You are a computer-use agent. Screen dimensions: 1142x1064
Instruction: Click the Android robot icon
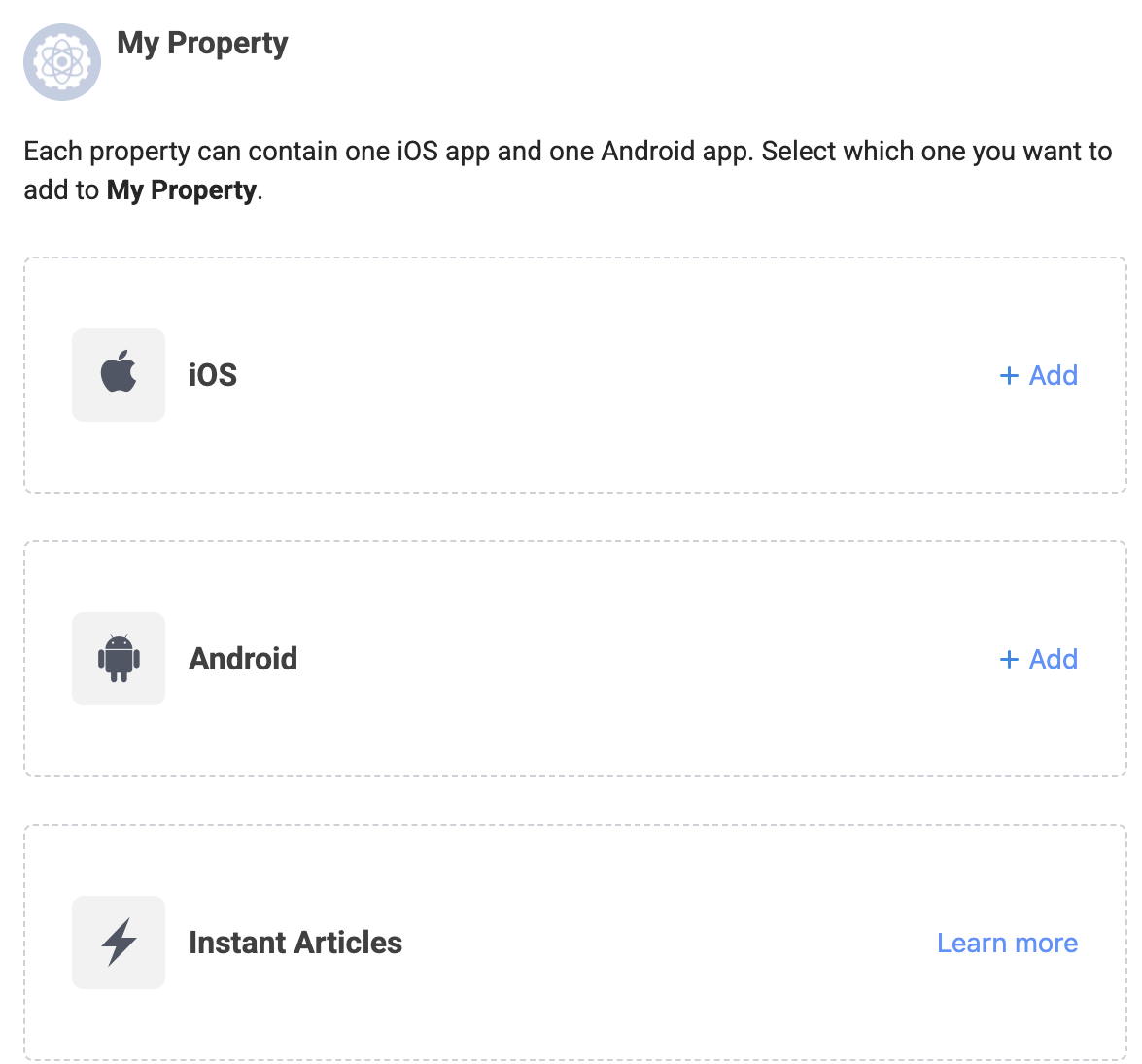point(119,658)
